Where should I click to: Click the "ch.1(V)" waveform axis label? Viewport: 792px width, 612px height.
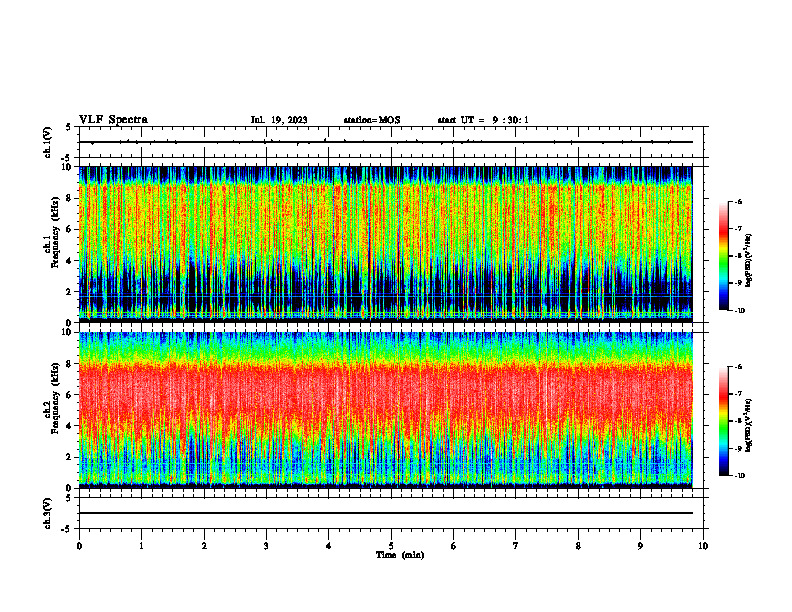coord(48,142)
